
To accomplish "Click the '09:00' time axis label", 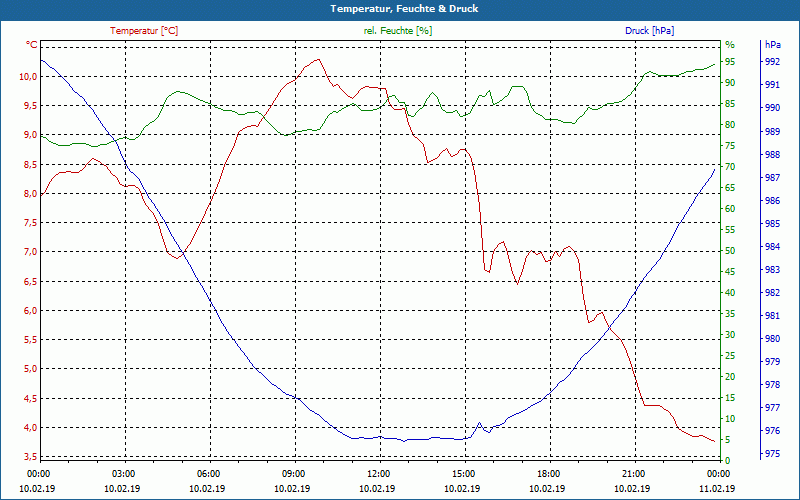I will (x=293, y=473).
